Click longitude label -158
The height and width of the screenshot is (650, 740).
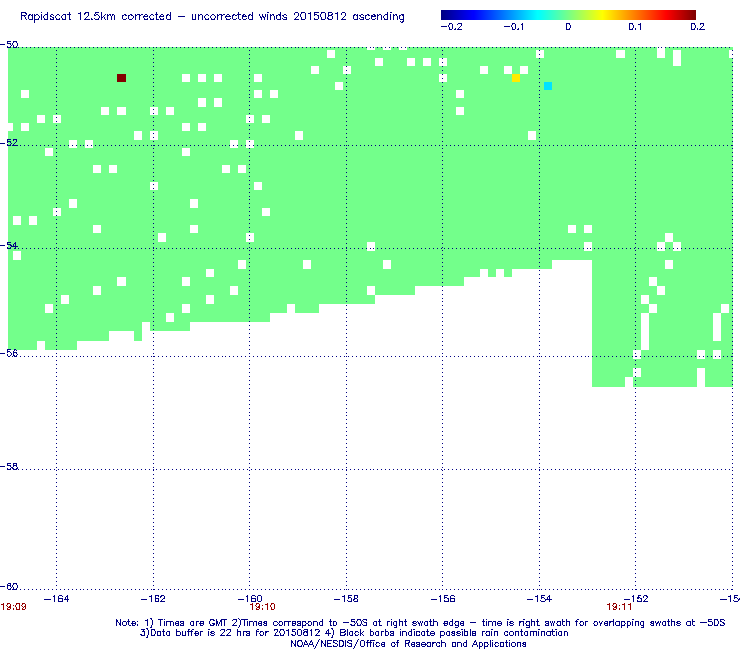346,599
